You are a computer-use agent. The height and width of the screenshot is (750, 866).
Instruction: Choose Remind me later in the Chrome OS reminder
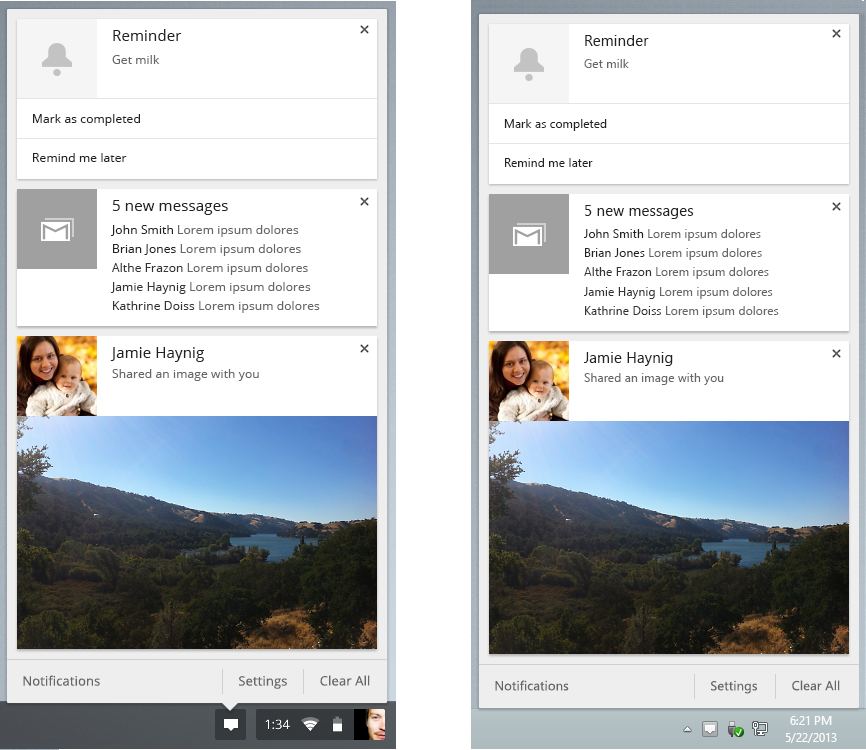pyautogui.click(x=197, y=159)
